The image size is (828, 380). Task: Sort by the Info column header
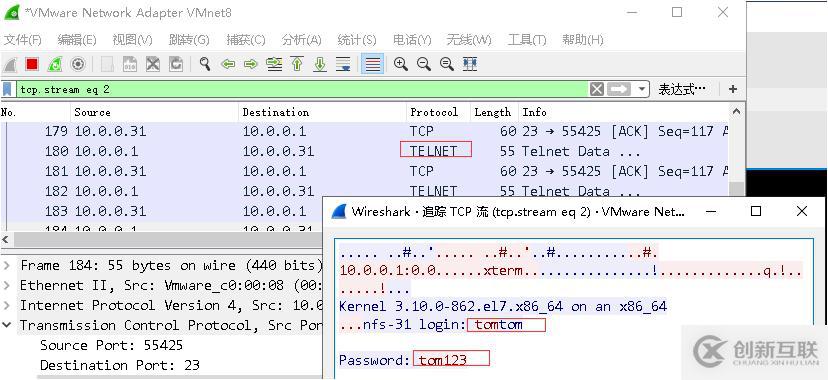(623, 112)
